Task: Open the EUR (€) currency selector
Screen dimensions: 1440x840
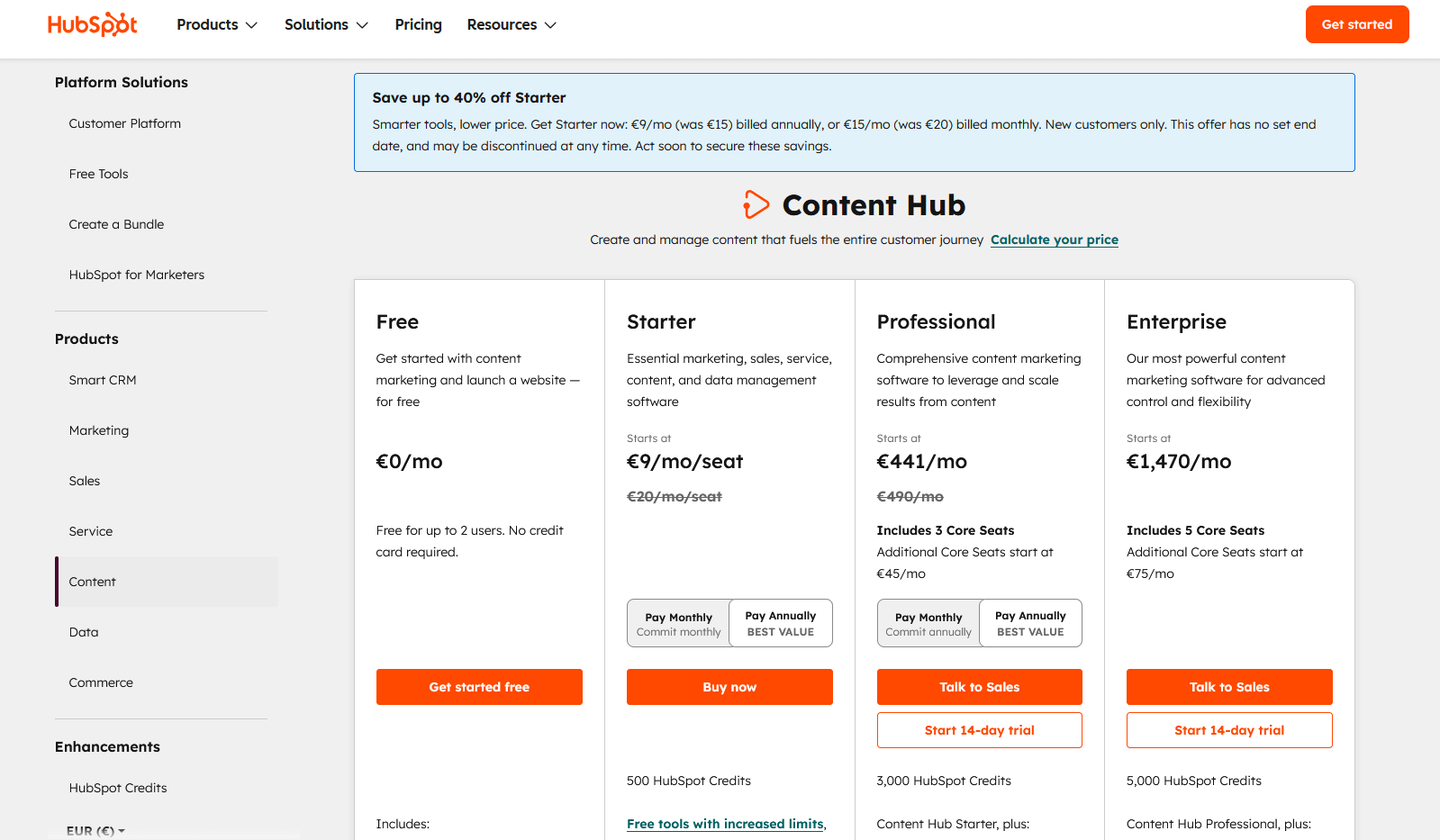Action: coord(95,831)
